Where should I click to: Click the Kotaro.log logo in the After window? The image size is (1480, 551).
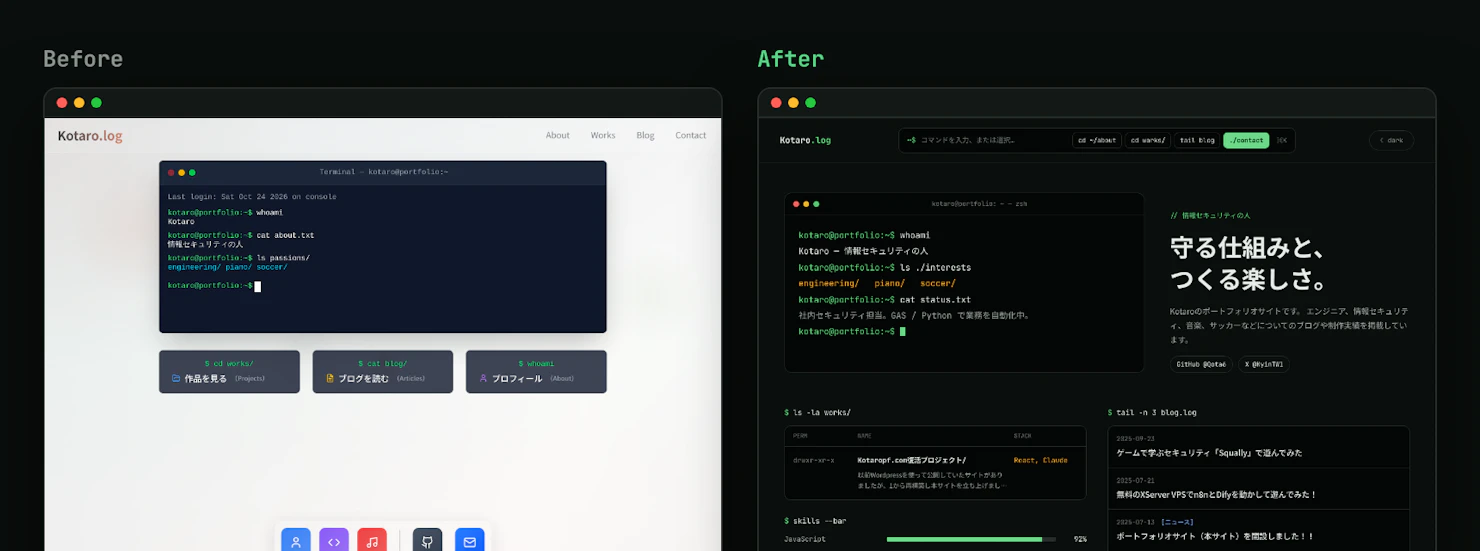pyautogui.click(x=805, y=140)
